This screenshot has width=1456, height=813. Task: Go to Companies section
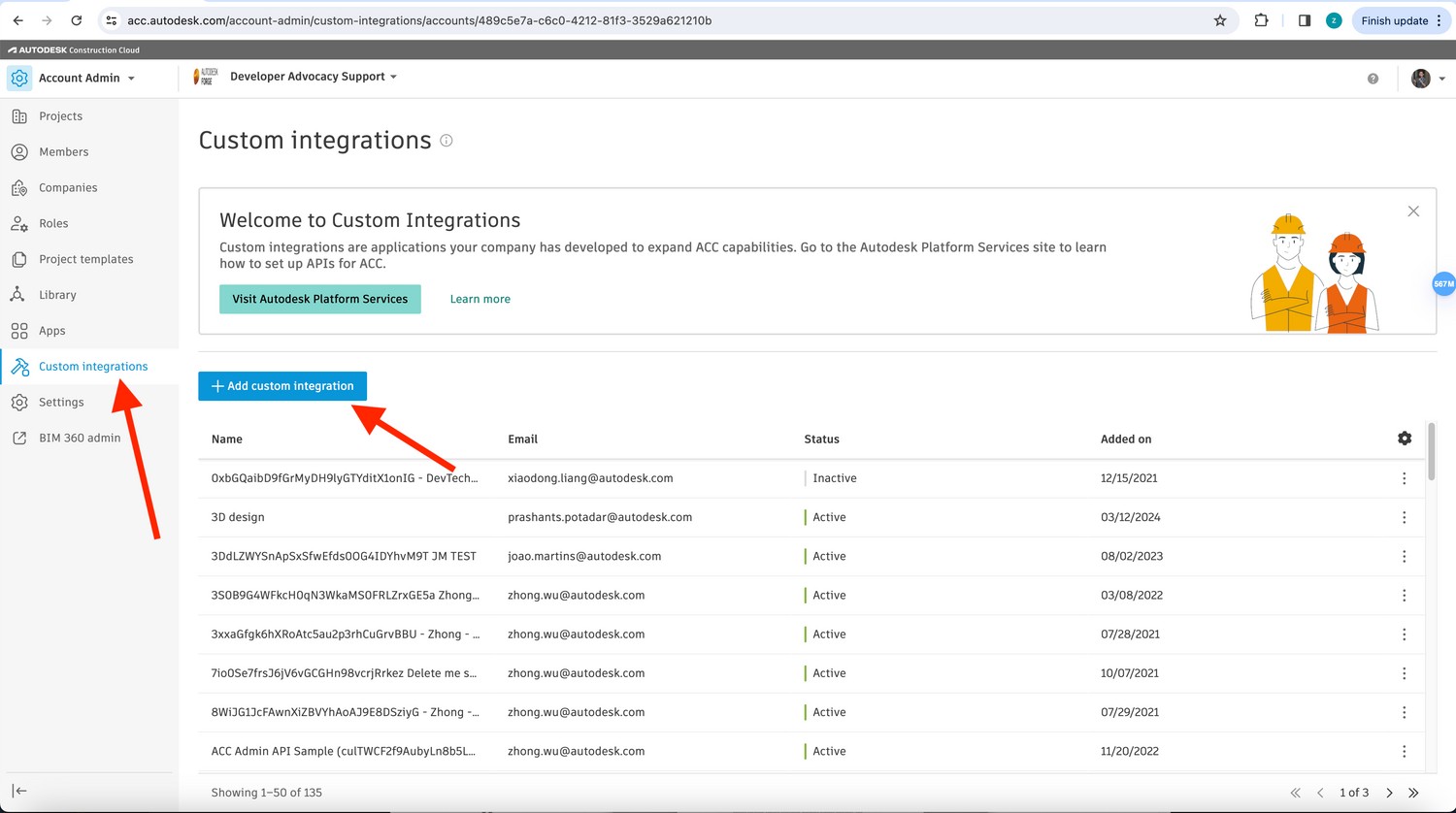coord(68,188)
